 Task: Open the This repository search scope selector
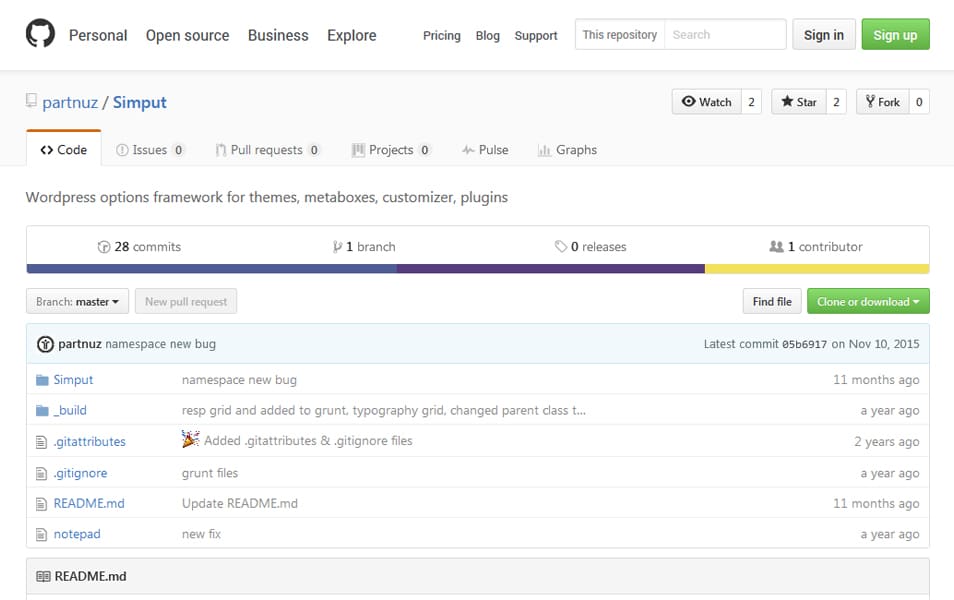point(620,35)
